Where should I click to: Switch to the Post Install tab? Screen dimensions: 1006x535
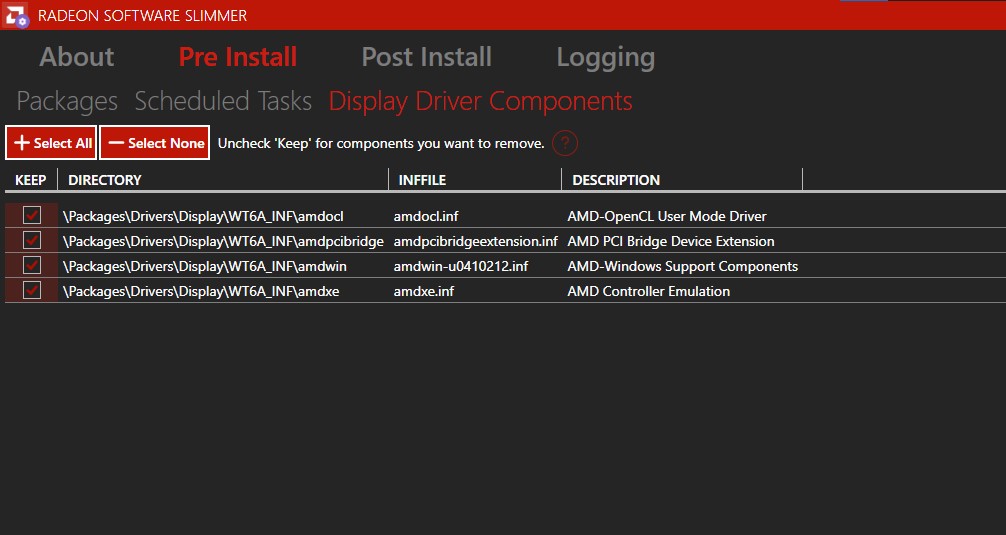[x=426, y=57]
